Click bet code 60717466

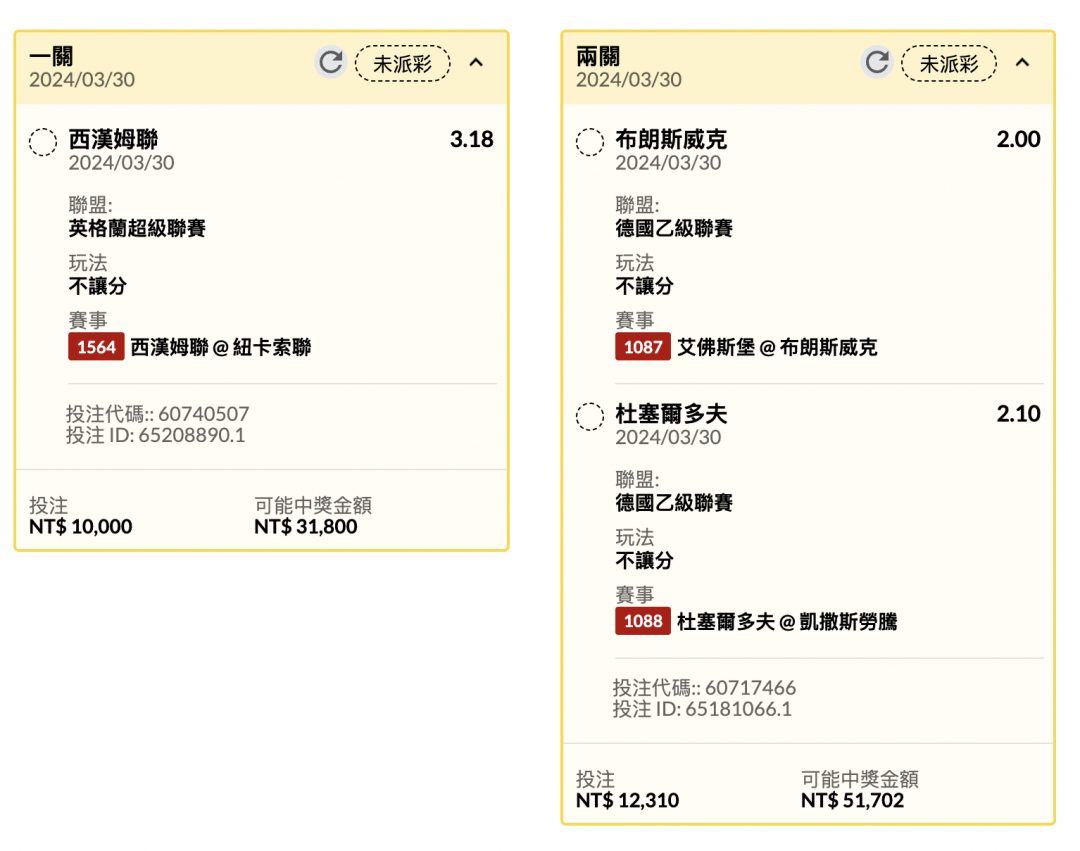pyautogui.click(x=750, y=688)
